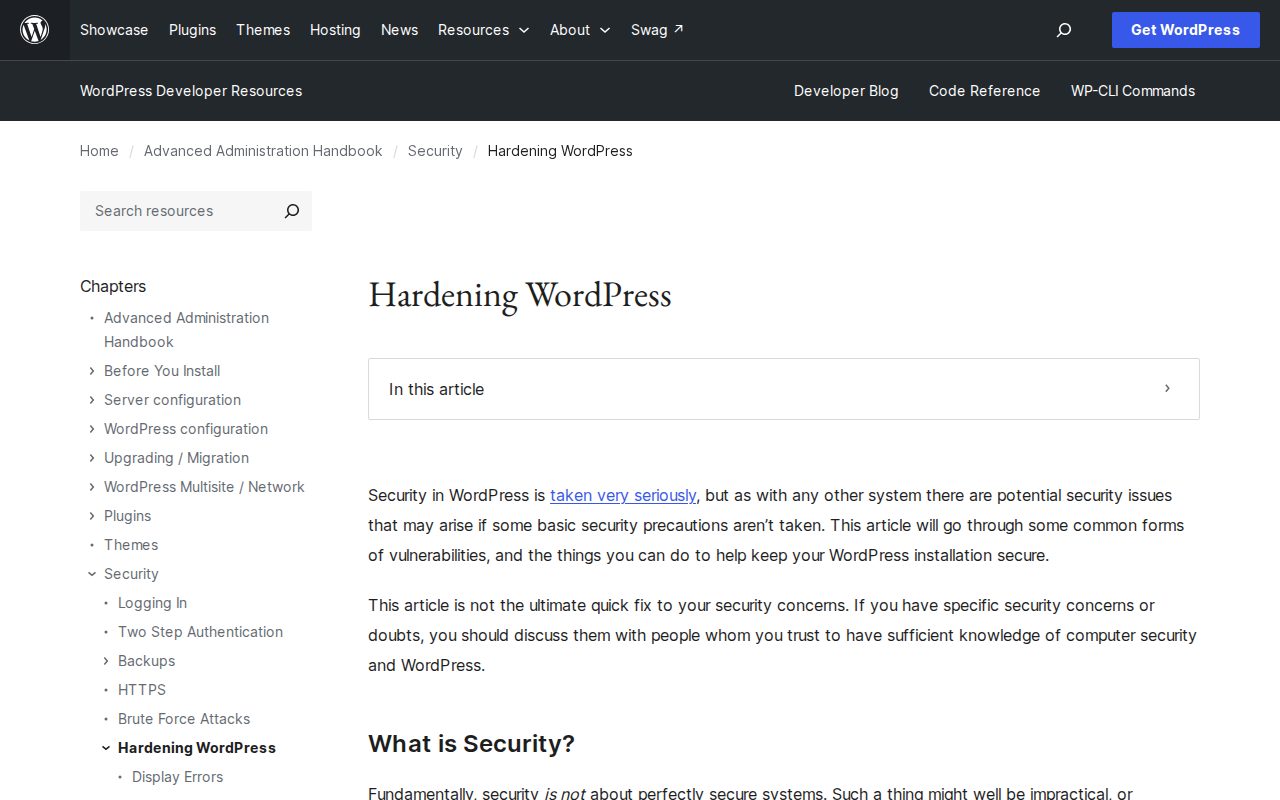Viewport: 1280px width, 800px height.
Task: Open the Logging In page
Action: click(x=152, y=603)
